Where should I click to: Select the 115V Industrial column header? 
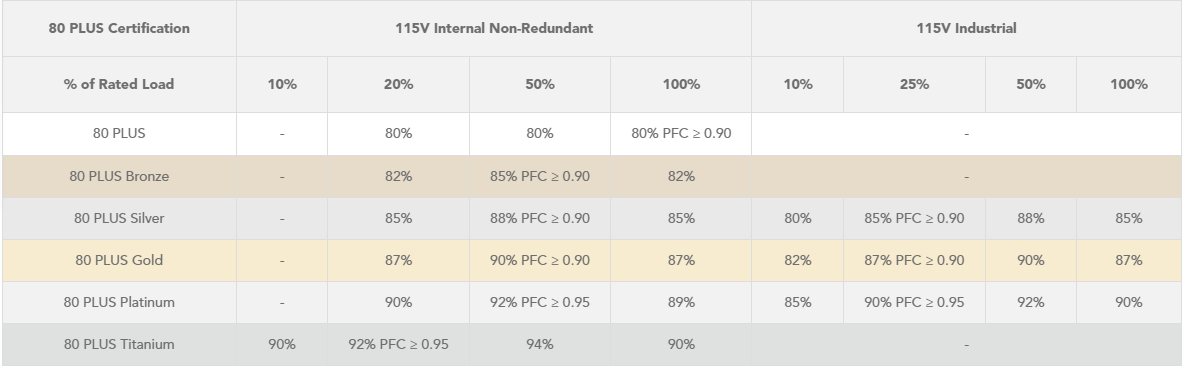coord(966,29)
